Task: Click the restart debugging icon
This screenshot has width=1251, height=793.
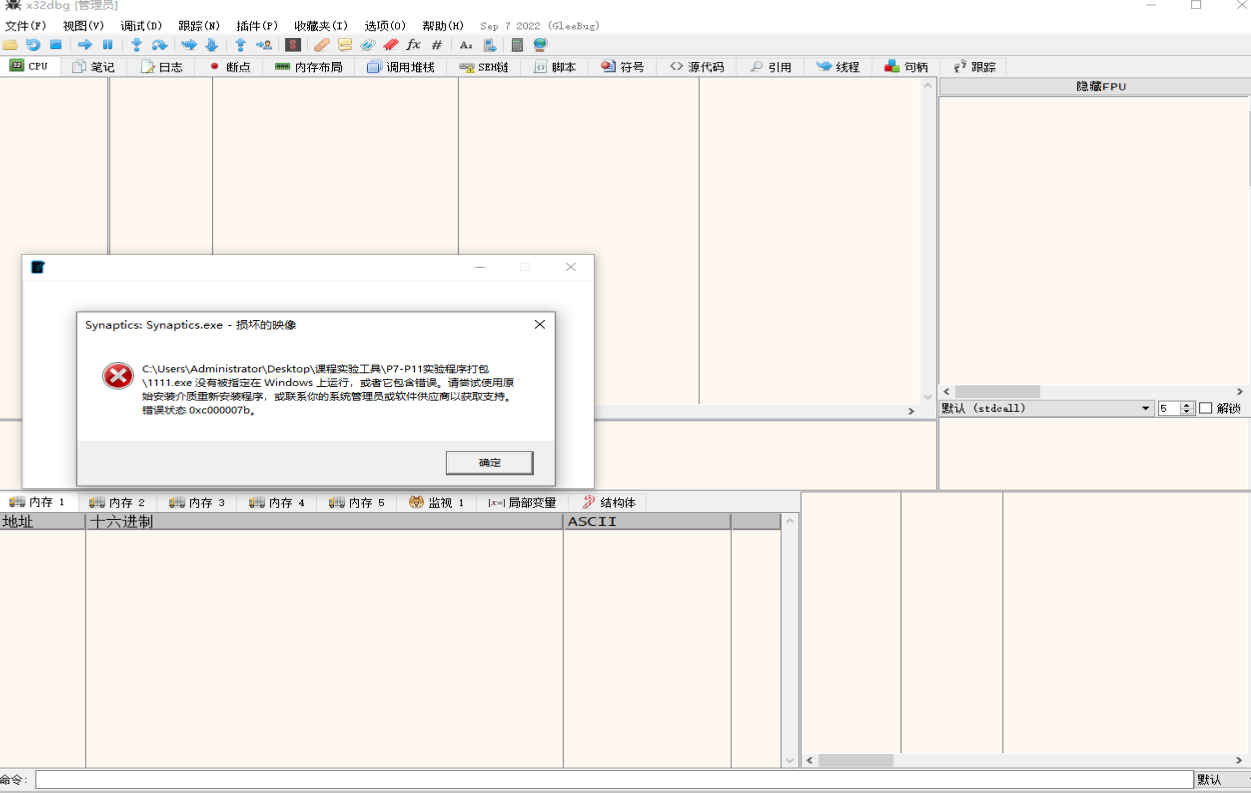Action: point(33,45)
